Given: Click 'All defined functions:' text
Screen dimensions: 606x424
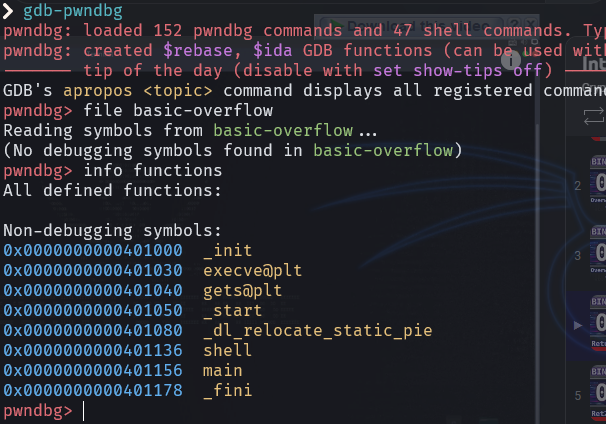Looking at the screenshot, I should [x=112, y=191].
